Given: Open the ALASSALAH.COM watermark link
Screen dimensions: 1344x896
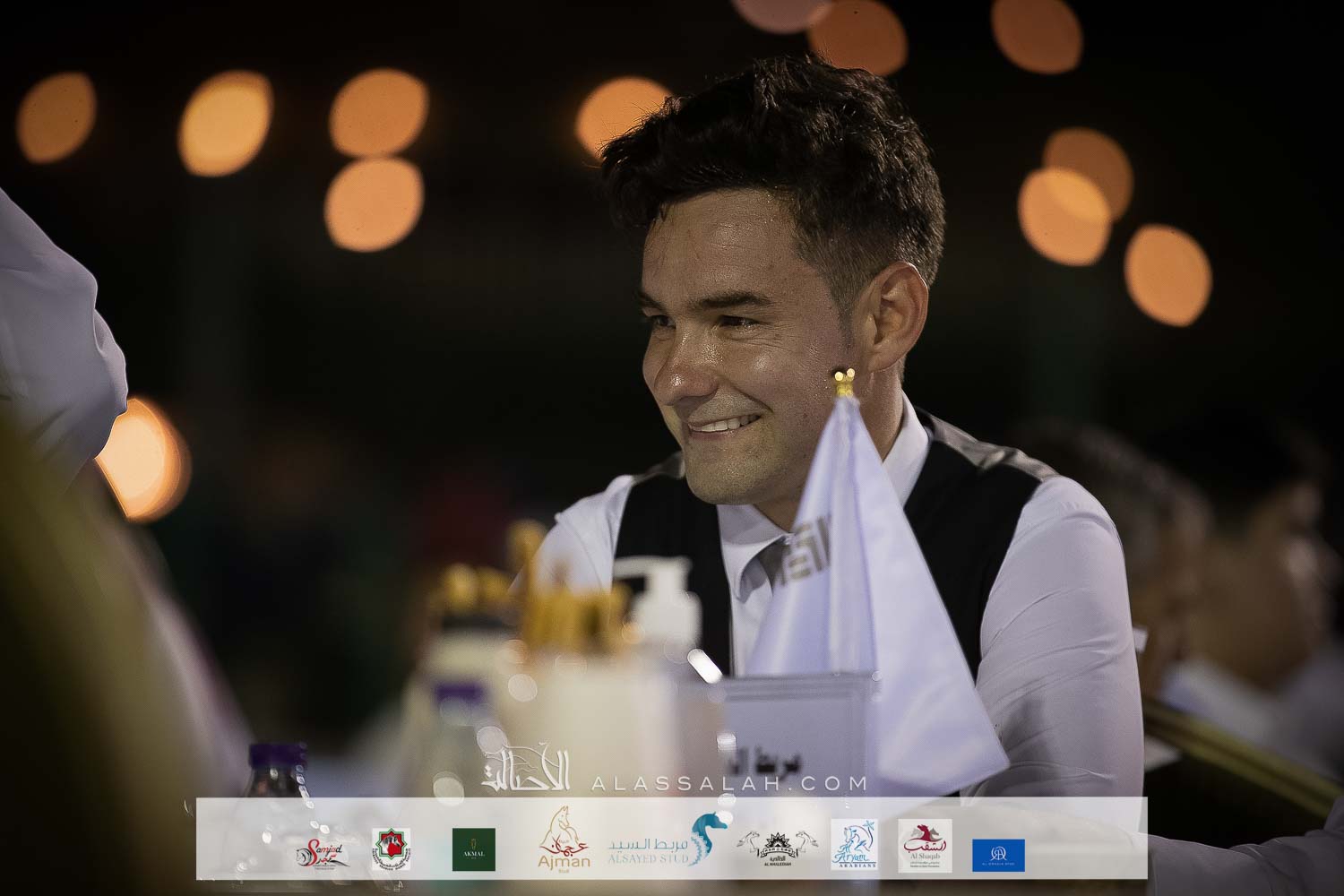Looking at the screenshot, I should pyautogui.click(x=730, y=783).
